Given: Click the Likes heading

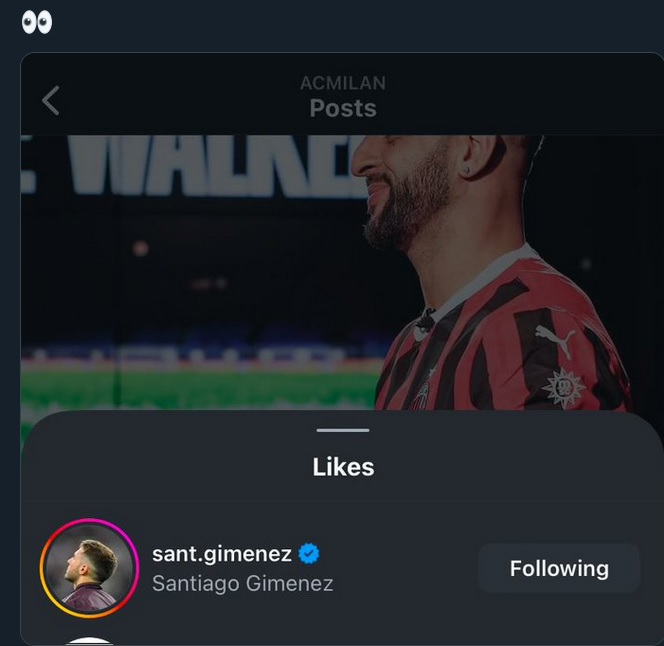Looking at the screenshot, I should (x=343, y=467).
